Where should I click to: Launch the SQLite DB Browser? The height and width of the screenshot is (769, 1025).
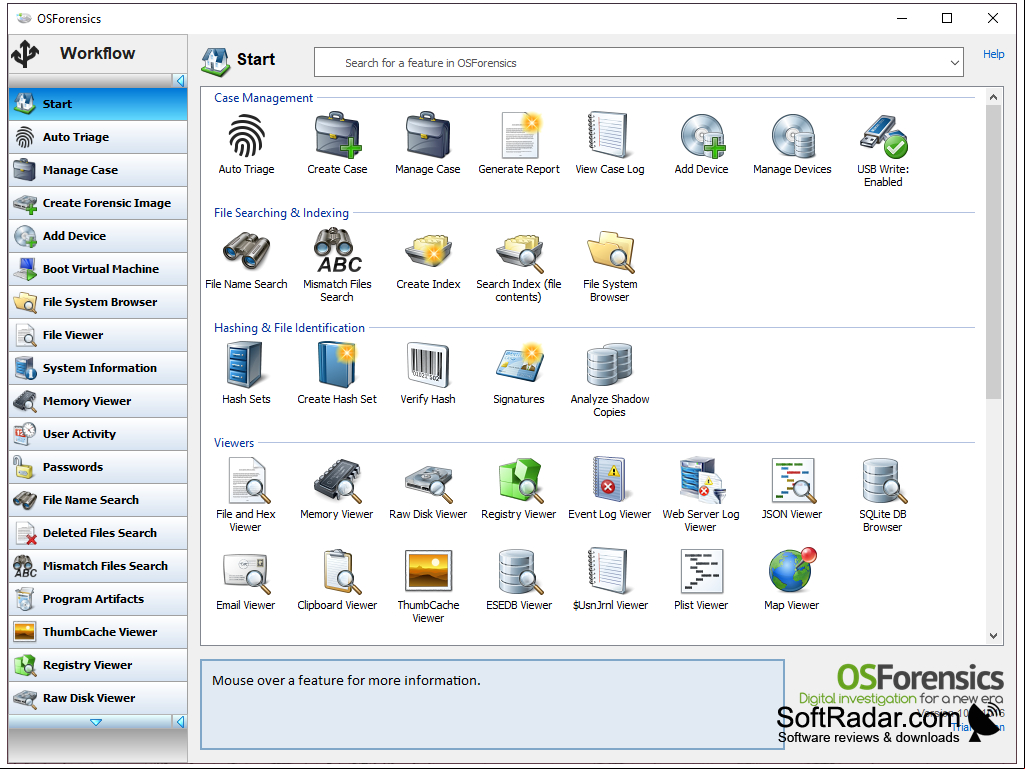pos(882,495)
